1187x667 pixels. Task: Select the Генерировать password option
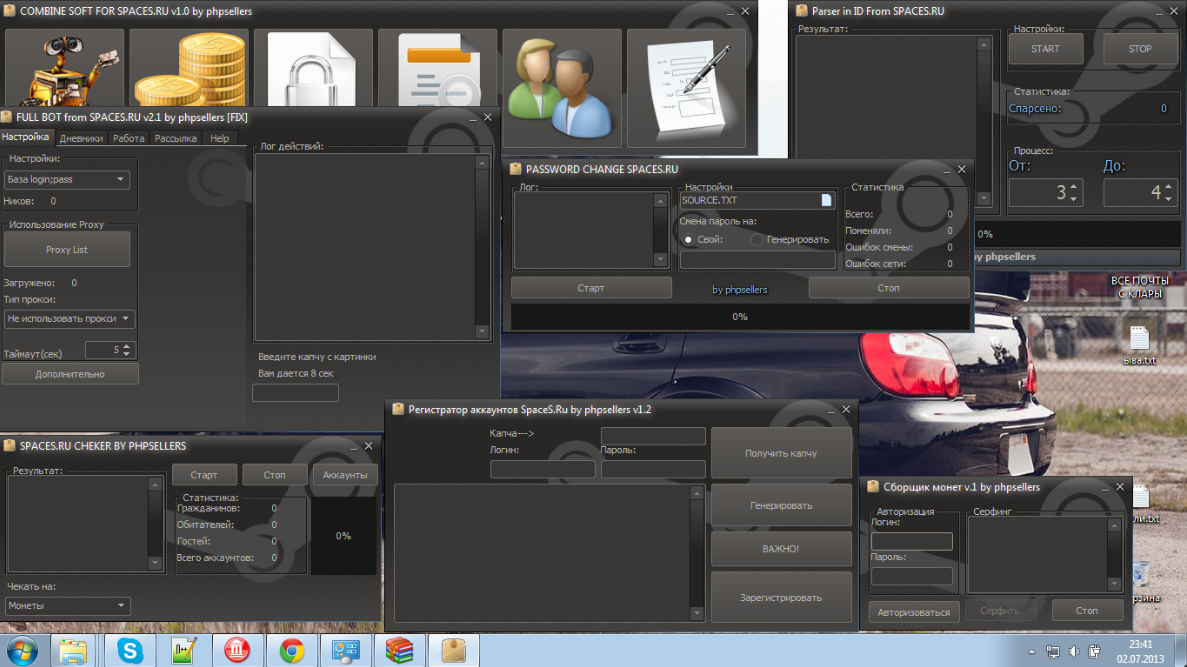757,239
